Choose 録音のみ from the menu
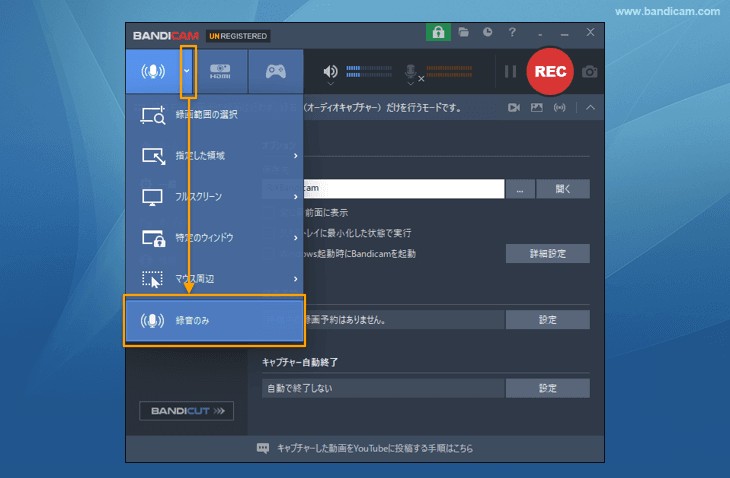730x478 pixels. [x=214, y=320]
